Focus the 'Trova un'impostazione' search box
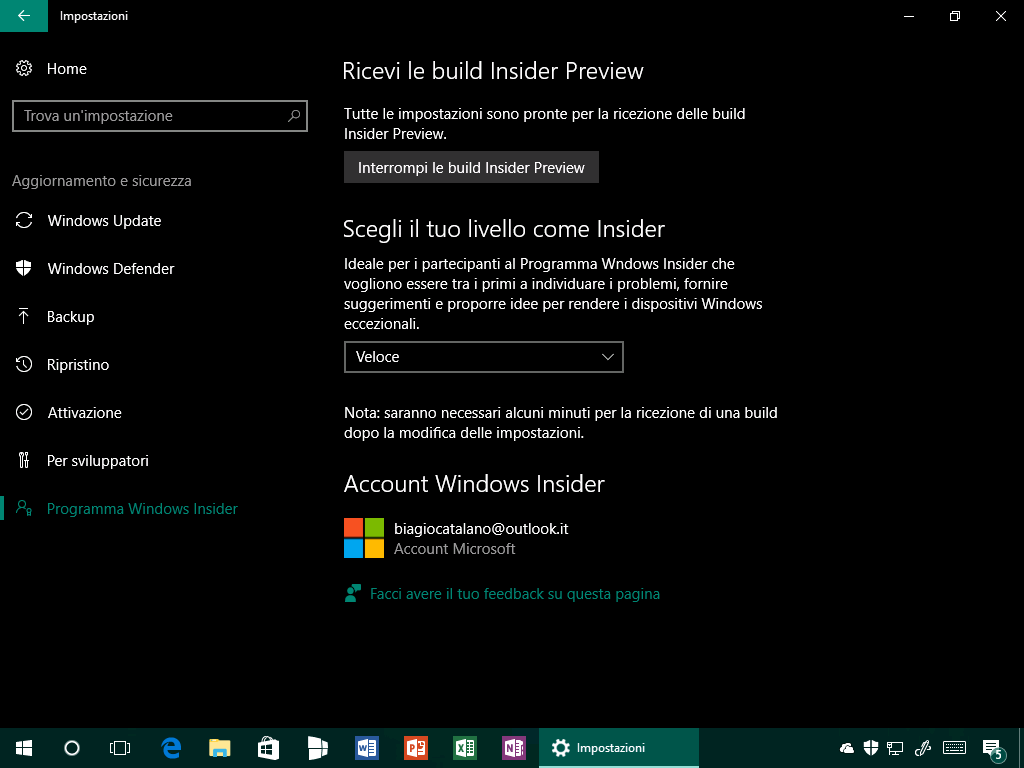This screenshot has height=768, width=1024. pos(160,116)
